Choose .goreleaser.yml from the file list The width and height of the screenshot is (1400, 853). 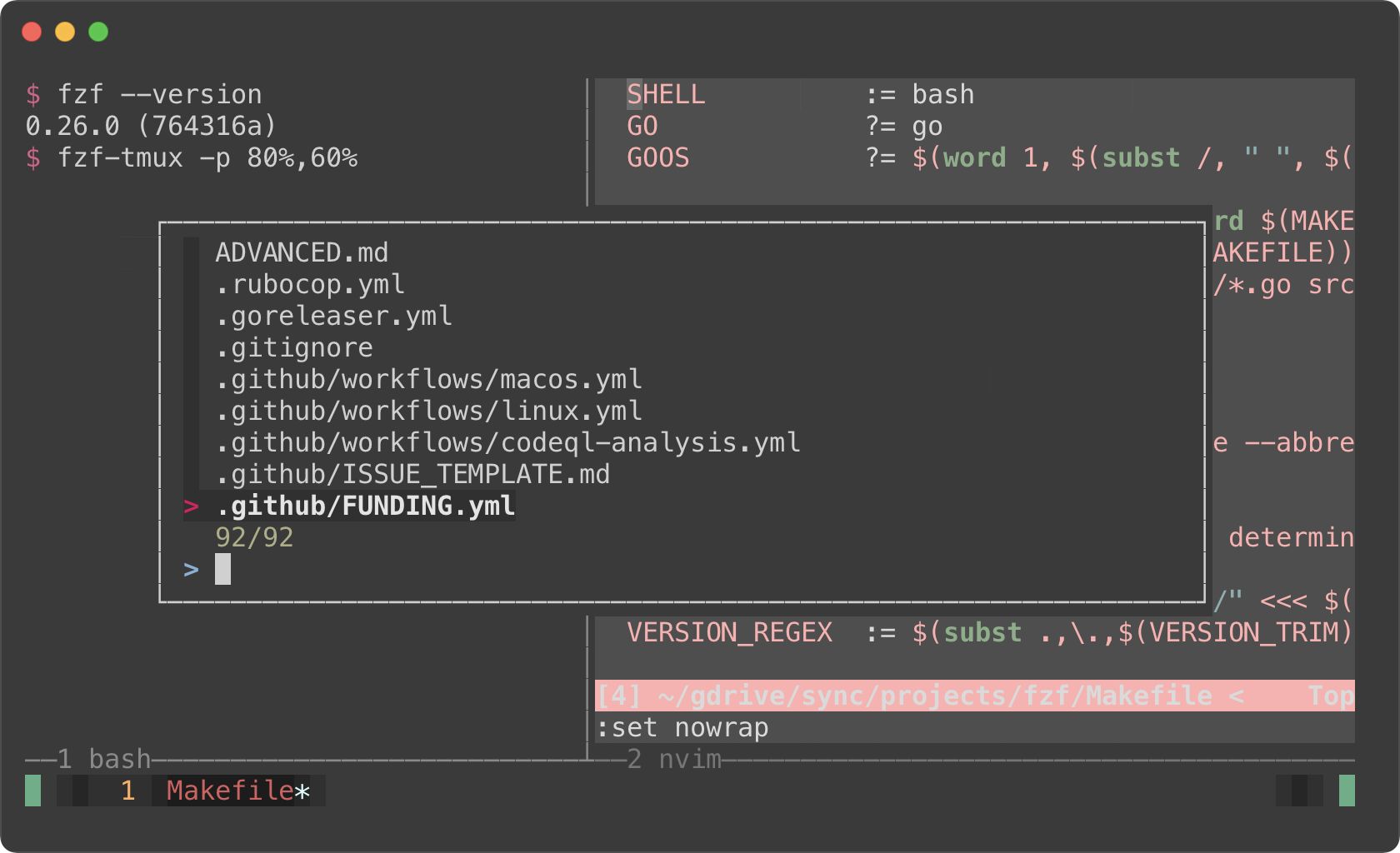point(333,316)
